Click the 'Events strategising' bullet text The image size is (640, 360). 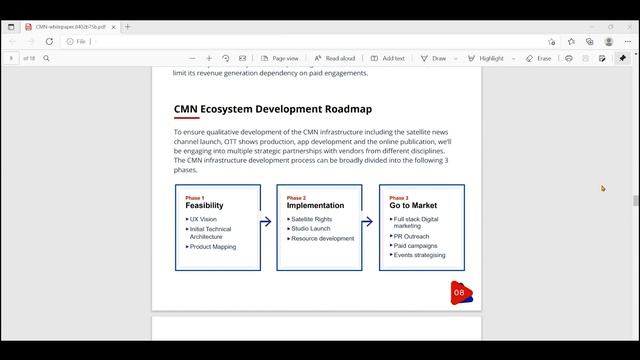click(419, 255)
